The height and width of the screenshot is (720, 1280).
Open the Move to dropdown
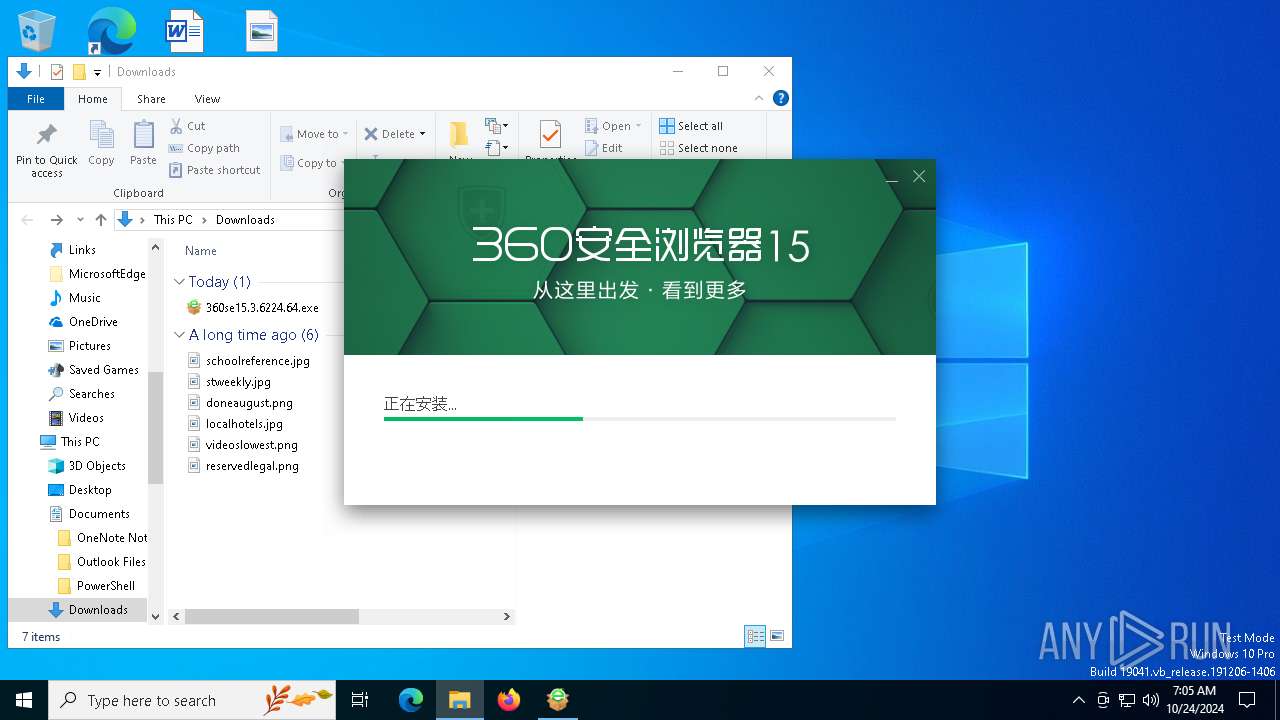[314, 134]
